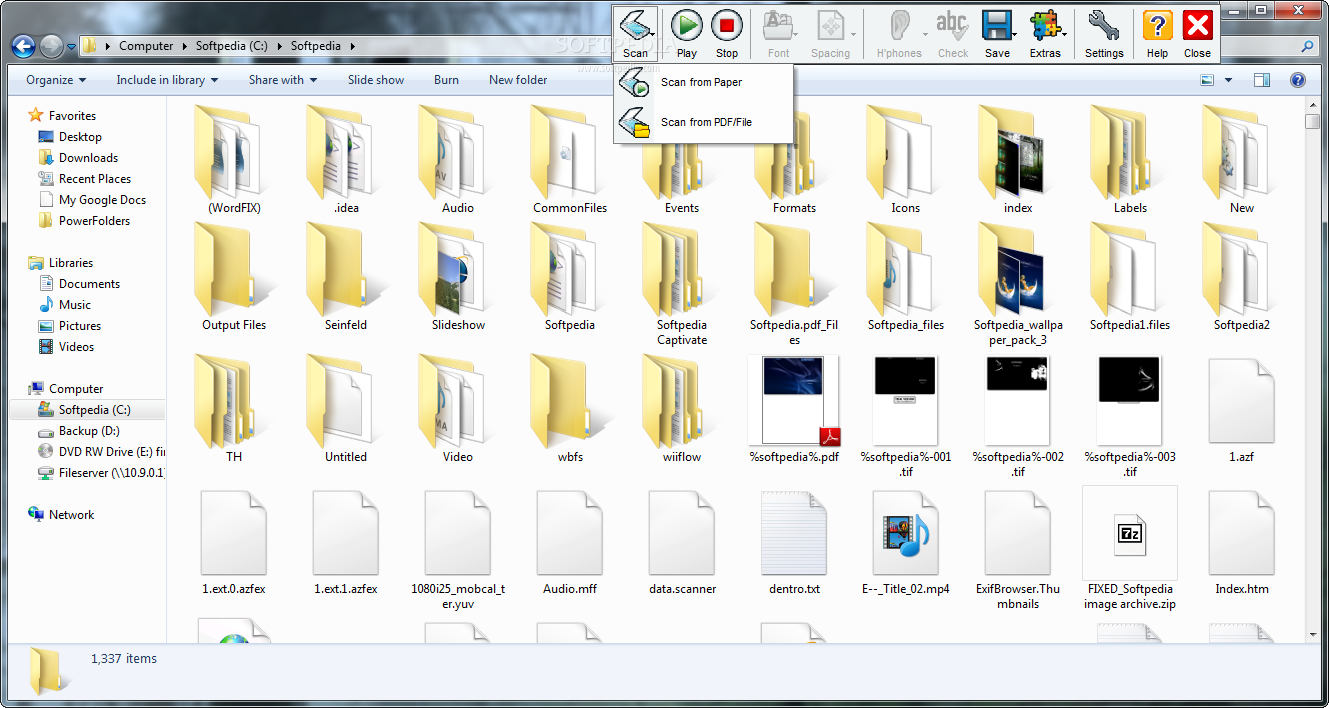This screenshot has height=708, width=1329.
Task: Open the Help question mark icon
Action: click(x=1157, y=33)
